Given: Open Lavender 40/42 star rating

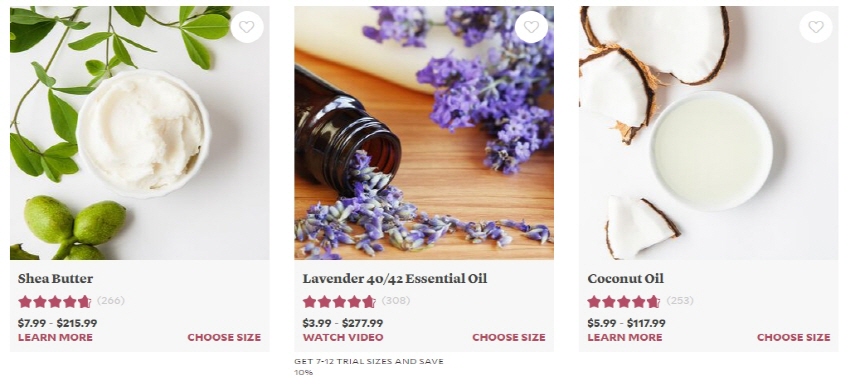Looking at the screenshot, I should click(x=339, y=301).
